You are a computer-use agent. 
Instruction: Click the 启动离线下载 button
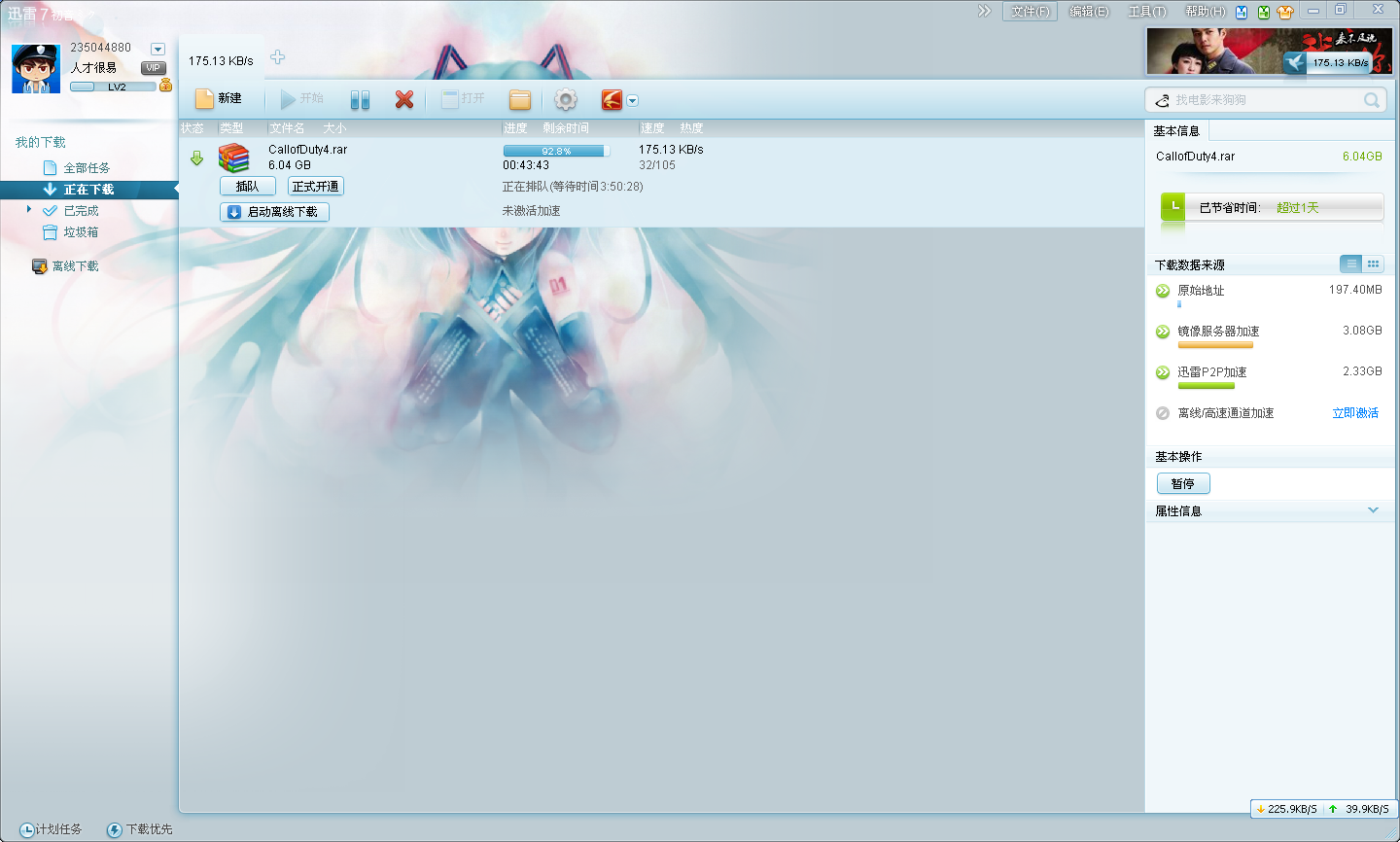click(x=275, y=212)
